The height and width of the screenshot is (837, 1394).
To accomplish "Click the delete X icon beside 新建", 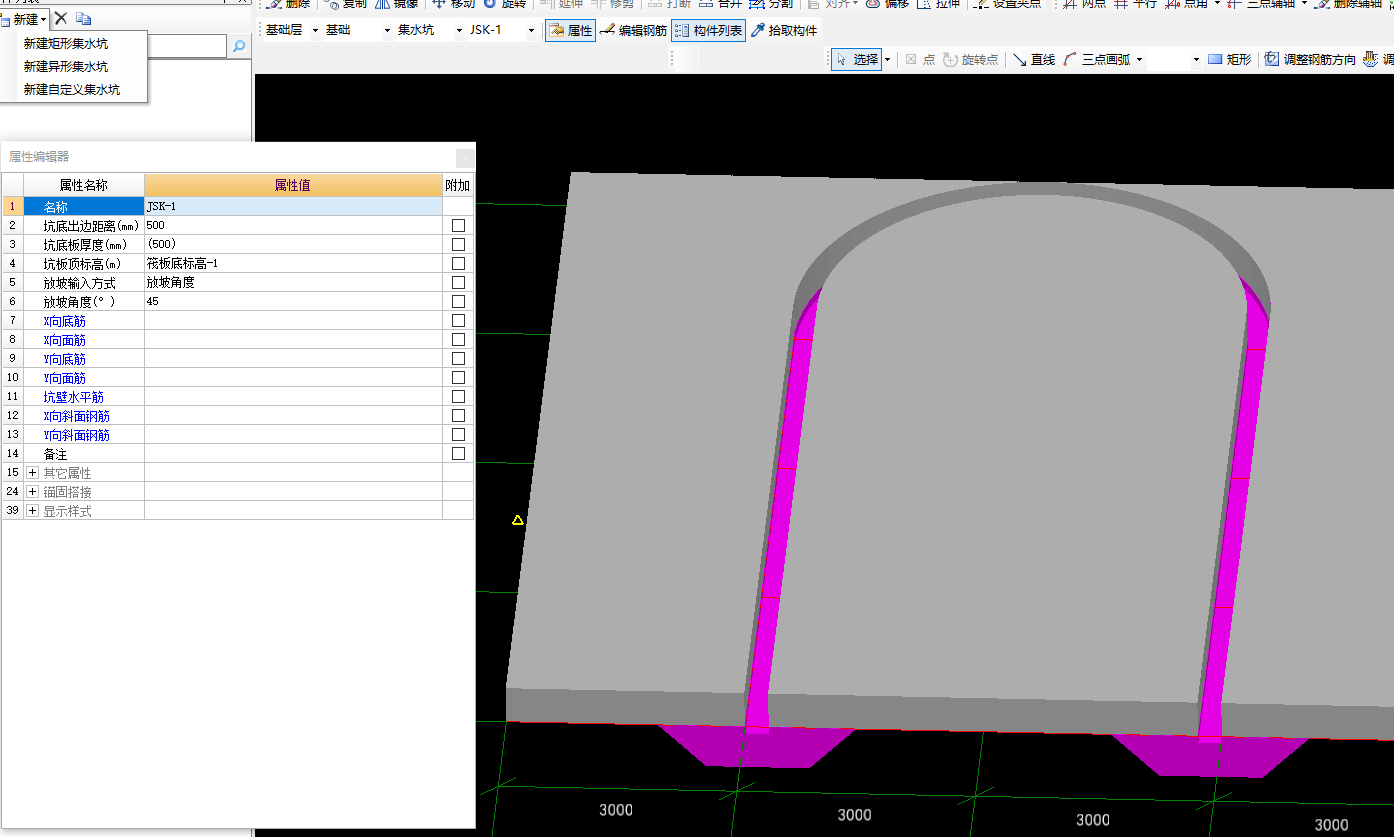I will tap(61, 18).
